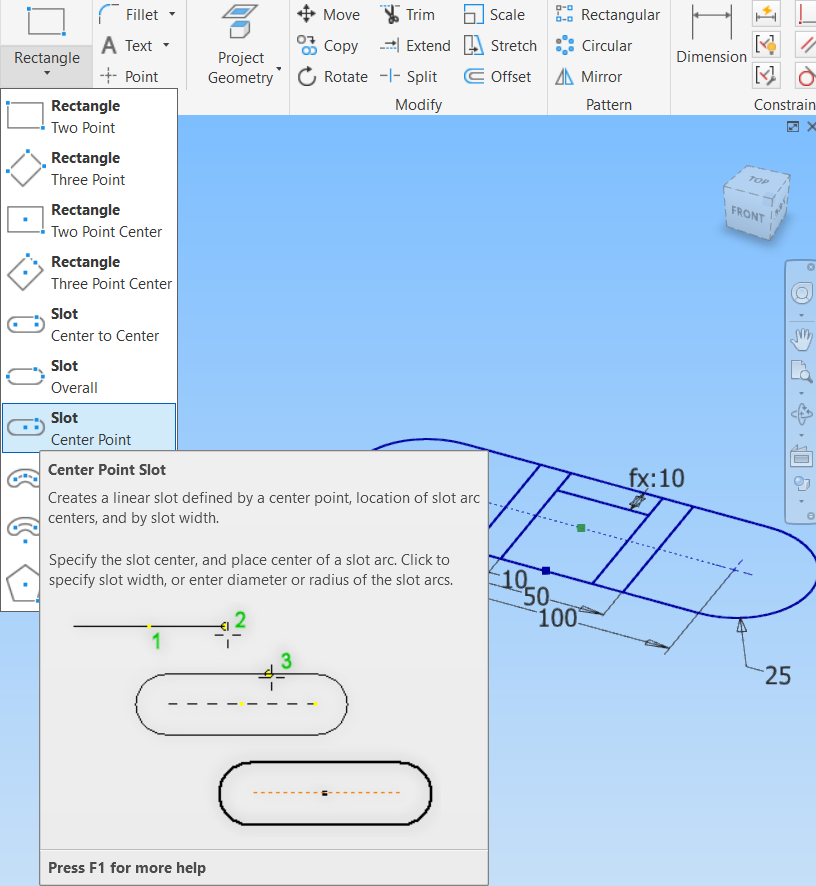Apply a Parallel constraint
Image resolution: width=816 pixels, height=886 pixels.
pos(805,45)
